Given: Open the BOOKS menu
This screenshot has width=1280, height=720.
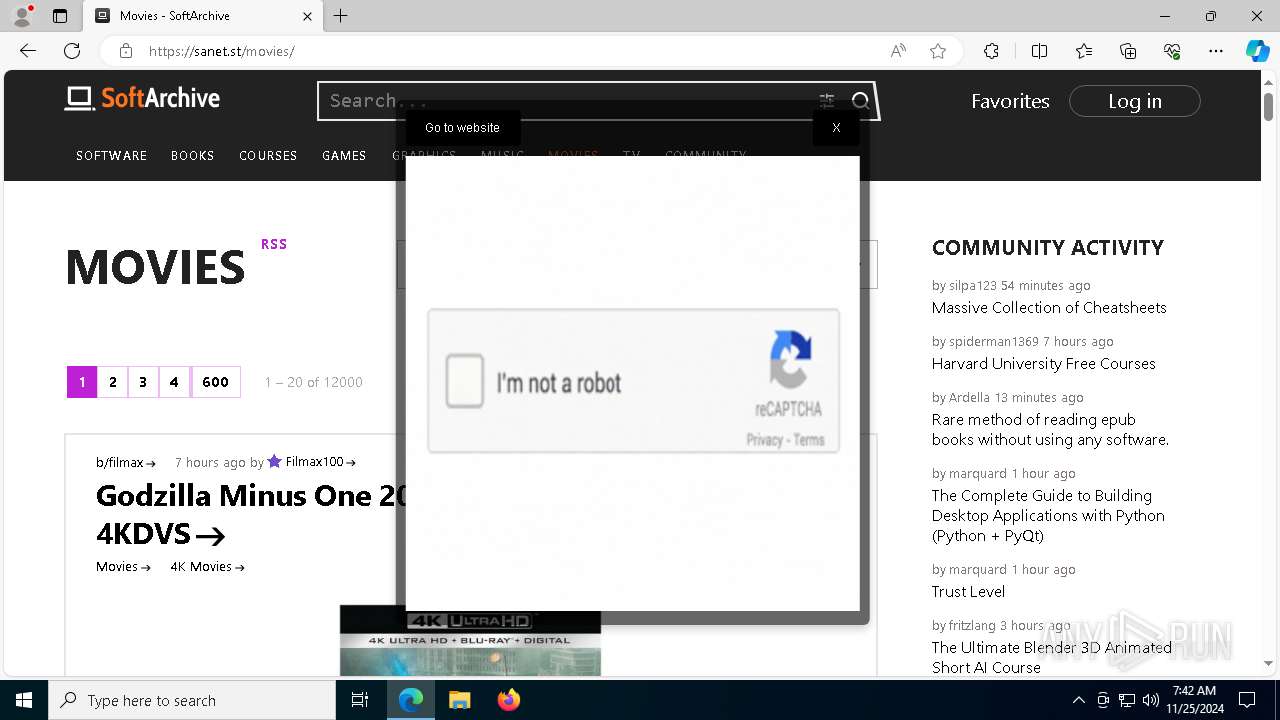Looking at the screenshot, I should coord(192,155).
